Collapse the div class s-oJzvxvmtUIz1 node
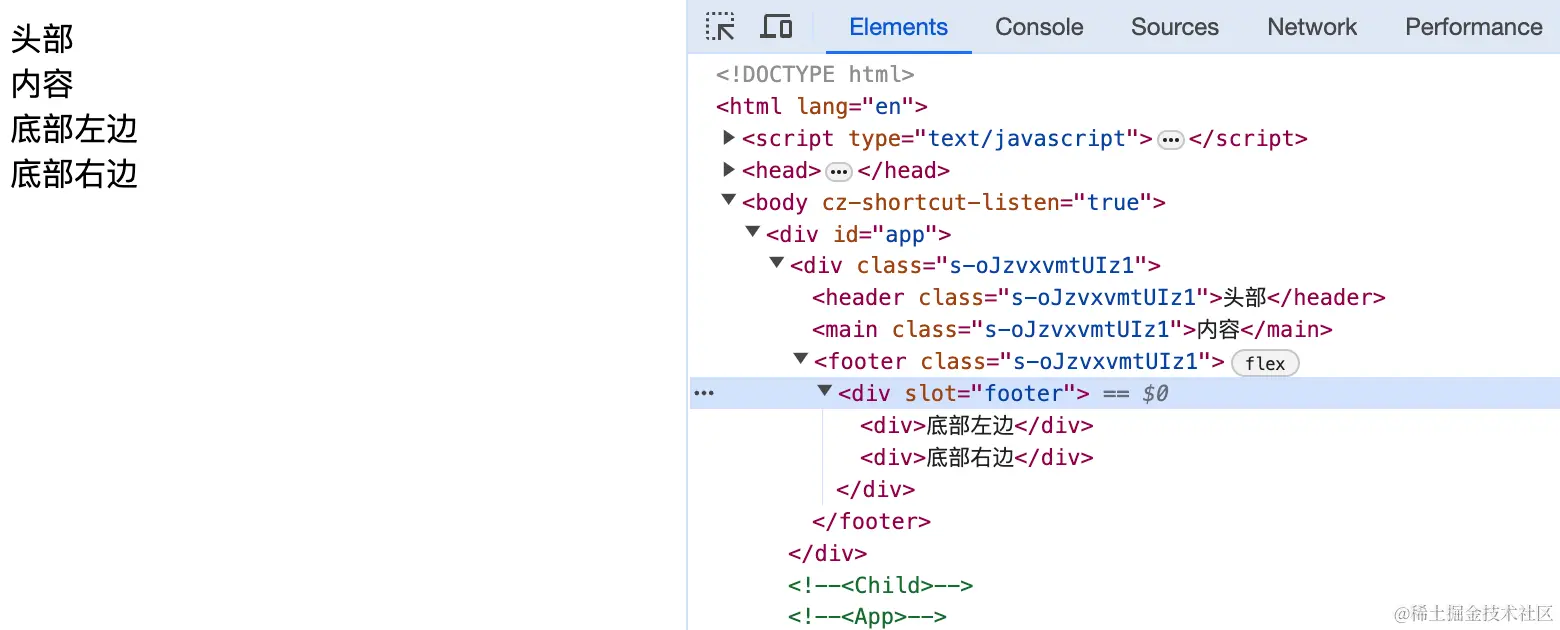The height and width of the screenshot is (630, 1560). [777, 264]
